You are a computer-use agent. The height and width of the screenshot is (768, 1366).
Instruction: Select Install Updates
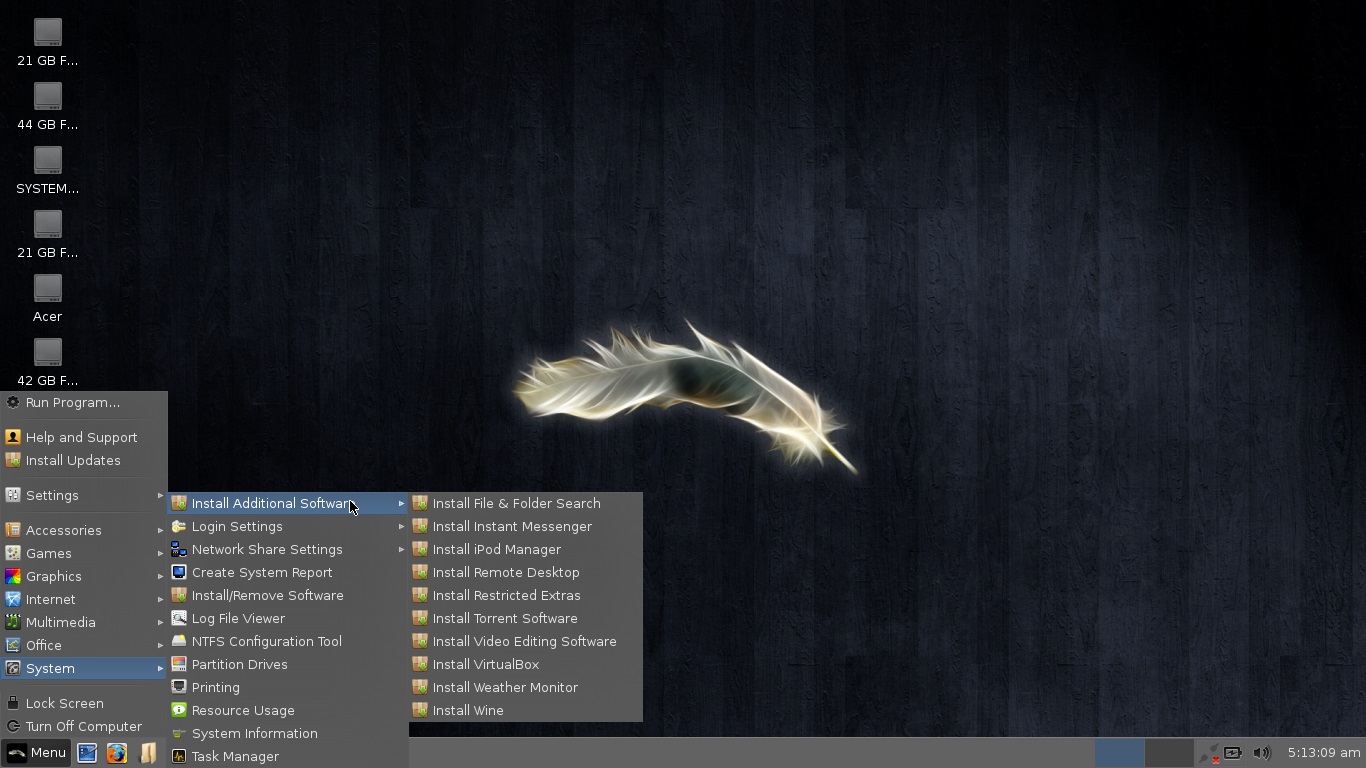[x=83, y=460]
